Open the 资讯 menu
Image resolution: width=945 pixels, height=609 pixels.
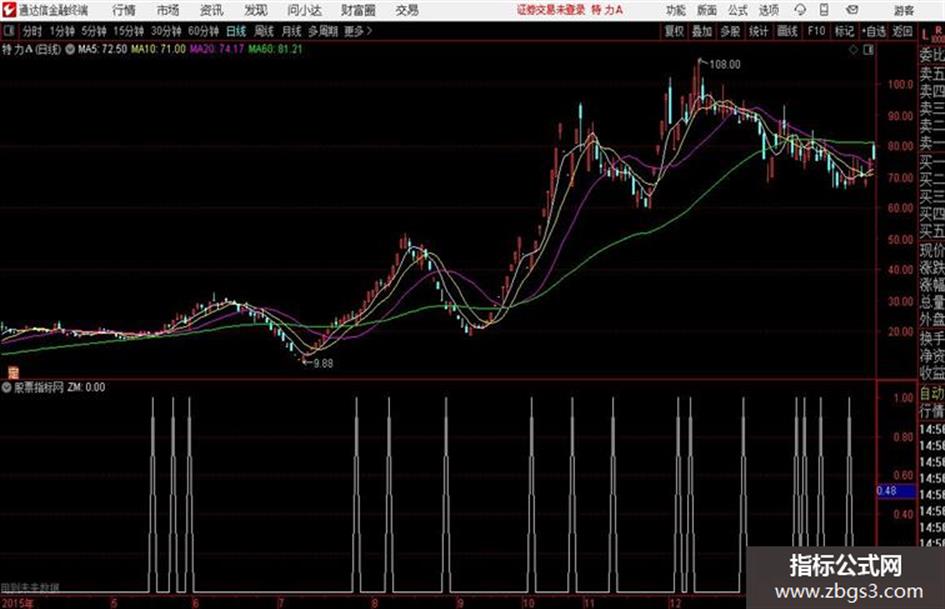[x=212, y=10]
